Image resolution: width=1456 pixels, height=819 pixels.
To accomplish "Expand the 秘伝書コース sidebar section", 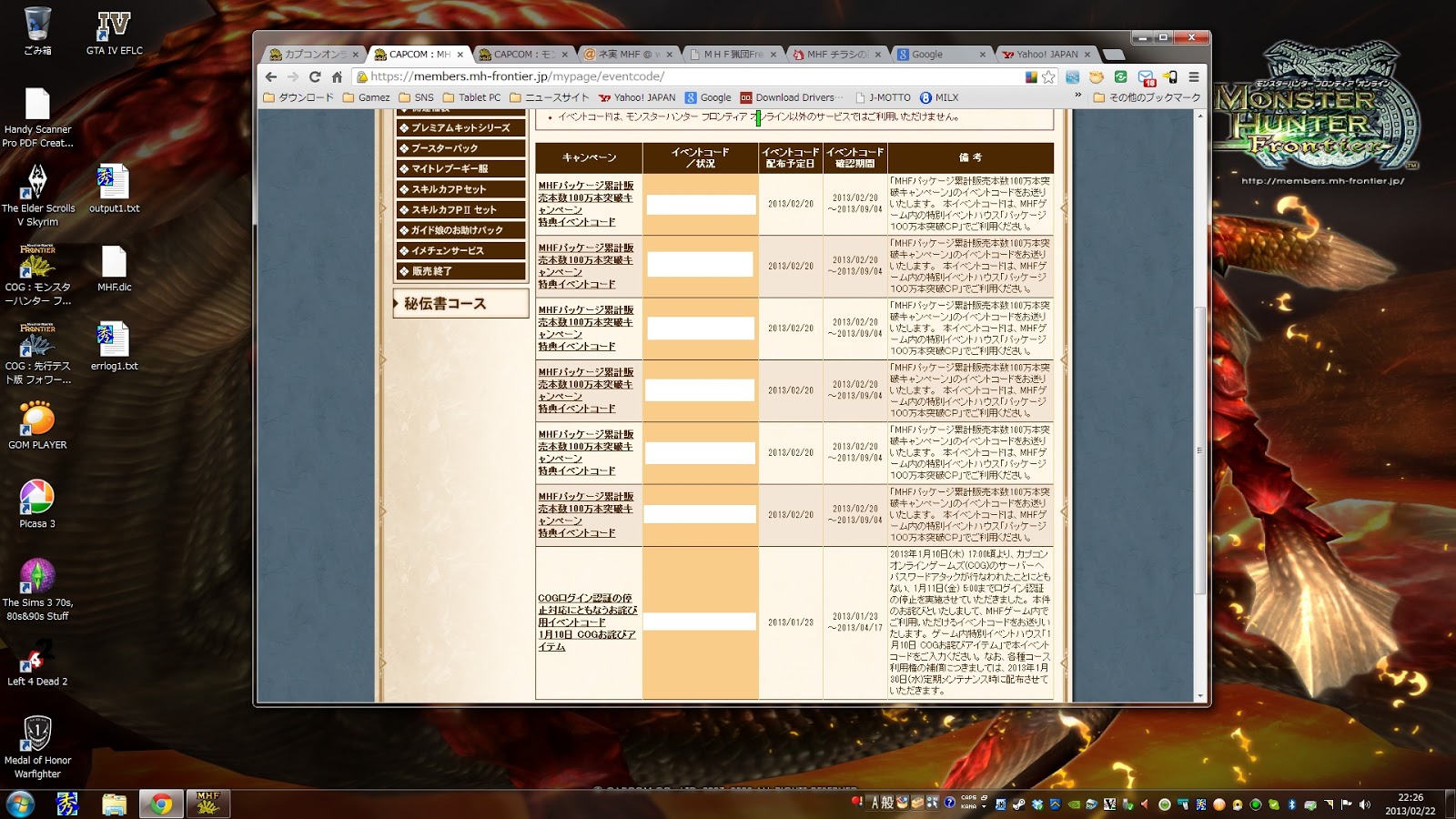I will click(460, 304).
